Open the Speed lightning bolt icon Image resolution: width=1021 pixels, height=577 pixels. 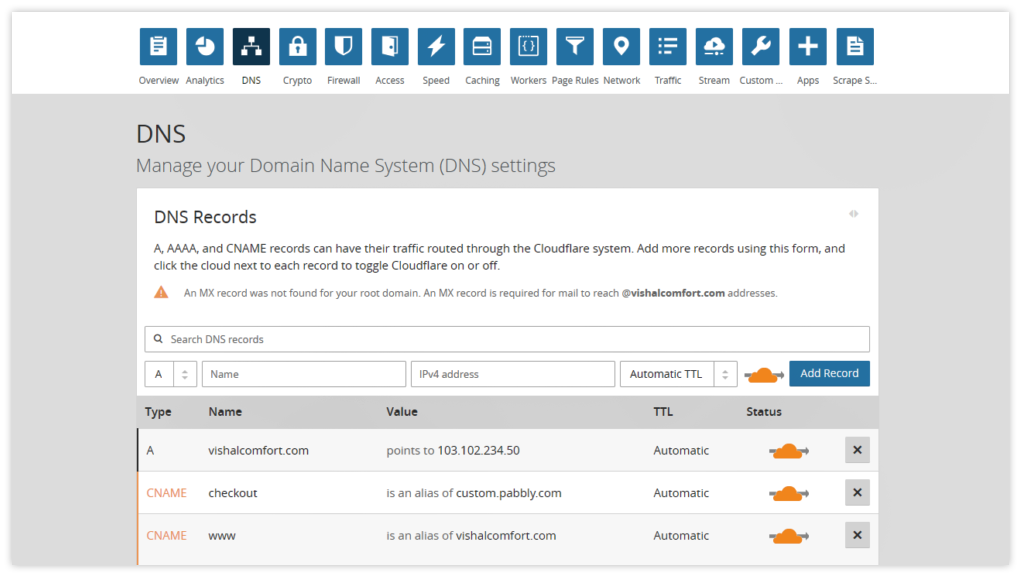436,46
